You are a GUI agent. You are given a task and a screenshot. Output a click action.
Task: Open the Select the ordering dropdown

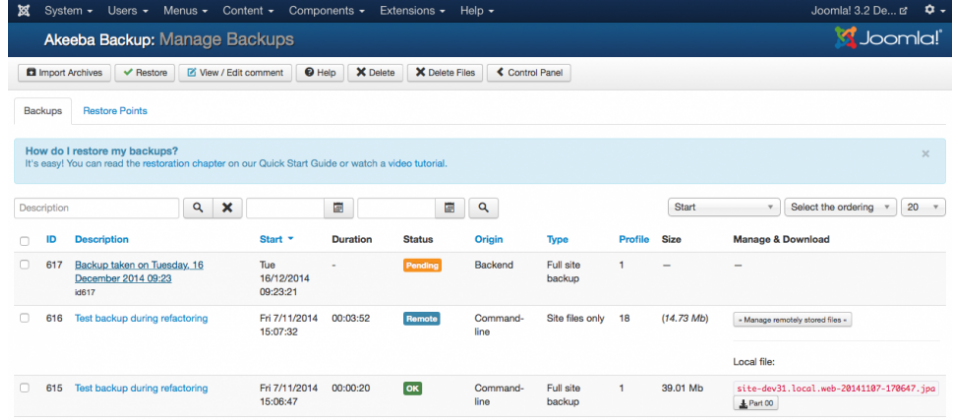840,207
